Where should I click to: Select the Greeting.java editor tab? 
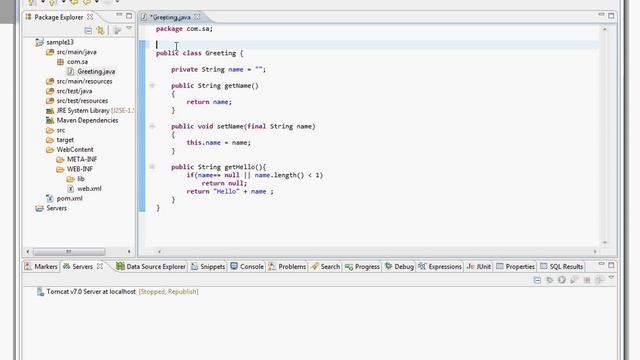click(170, 17)
